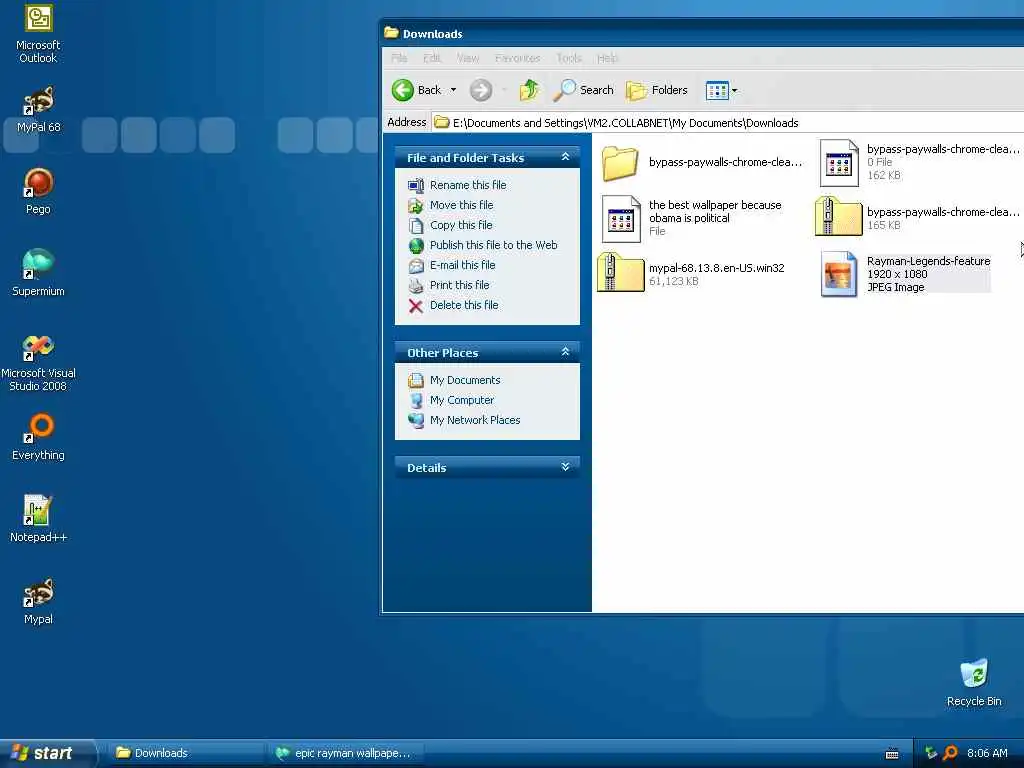Image resolution: width=1024 pixels, height=768 pixels.
Task: Open the View menu
Action: [x=468, y=58]
